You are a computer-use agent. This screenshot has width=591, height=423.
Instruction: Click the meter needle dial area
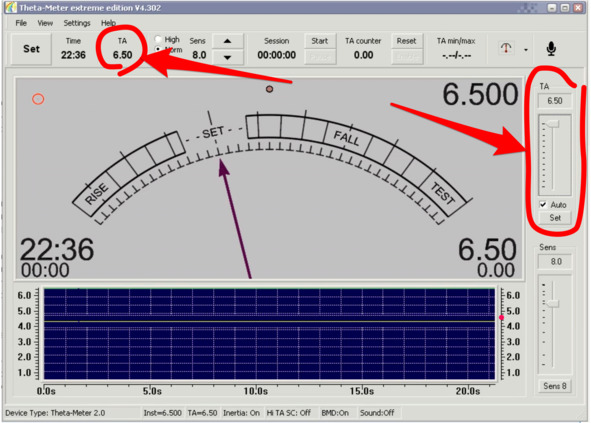coord(269,178)
